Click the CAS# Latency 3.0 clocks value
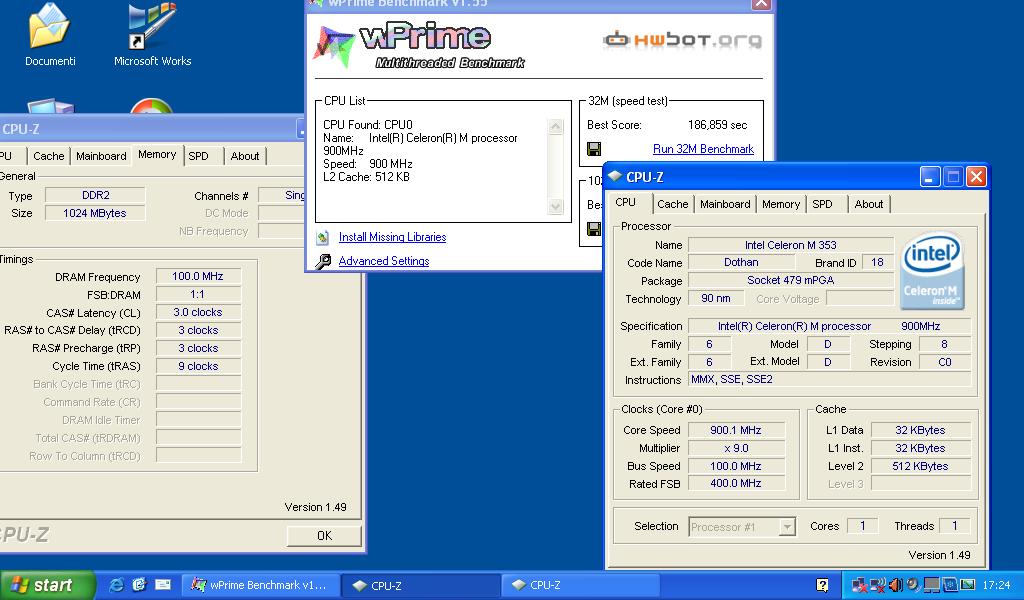1024x600 pixels. pyautogui.click(x=199, y=313)
